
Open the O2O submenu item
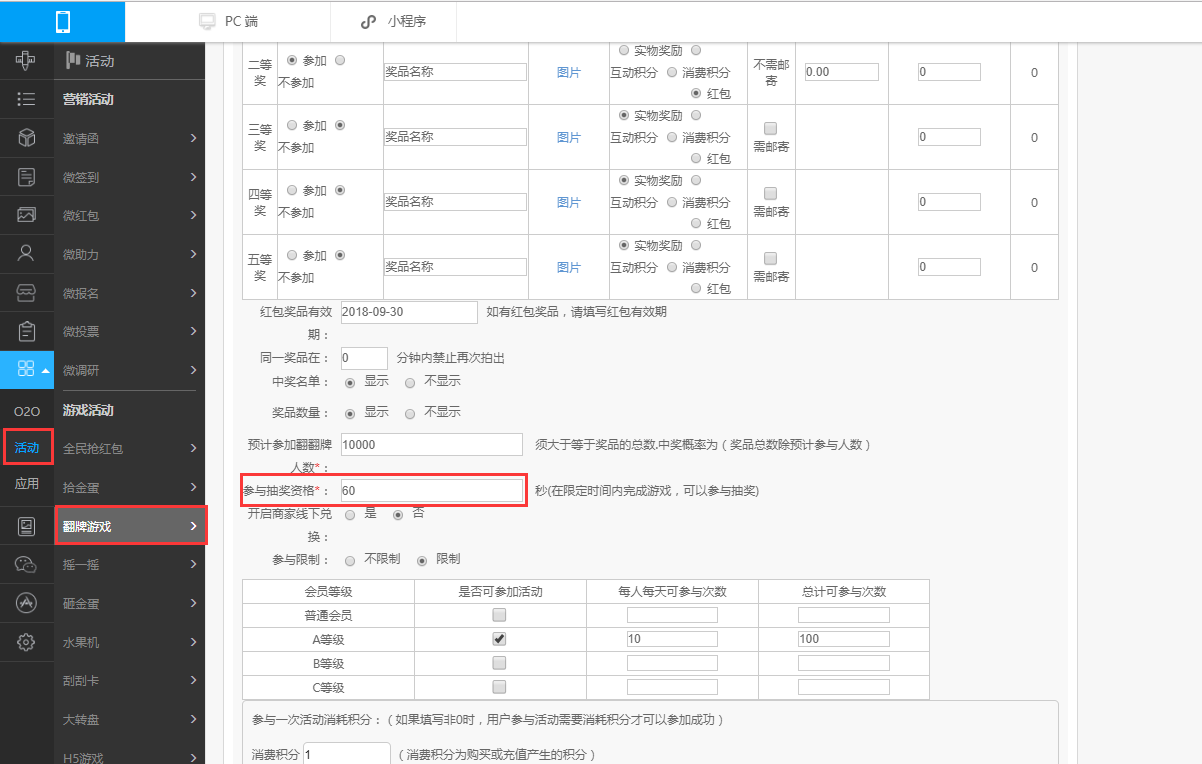click(x=27, y=411)
